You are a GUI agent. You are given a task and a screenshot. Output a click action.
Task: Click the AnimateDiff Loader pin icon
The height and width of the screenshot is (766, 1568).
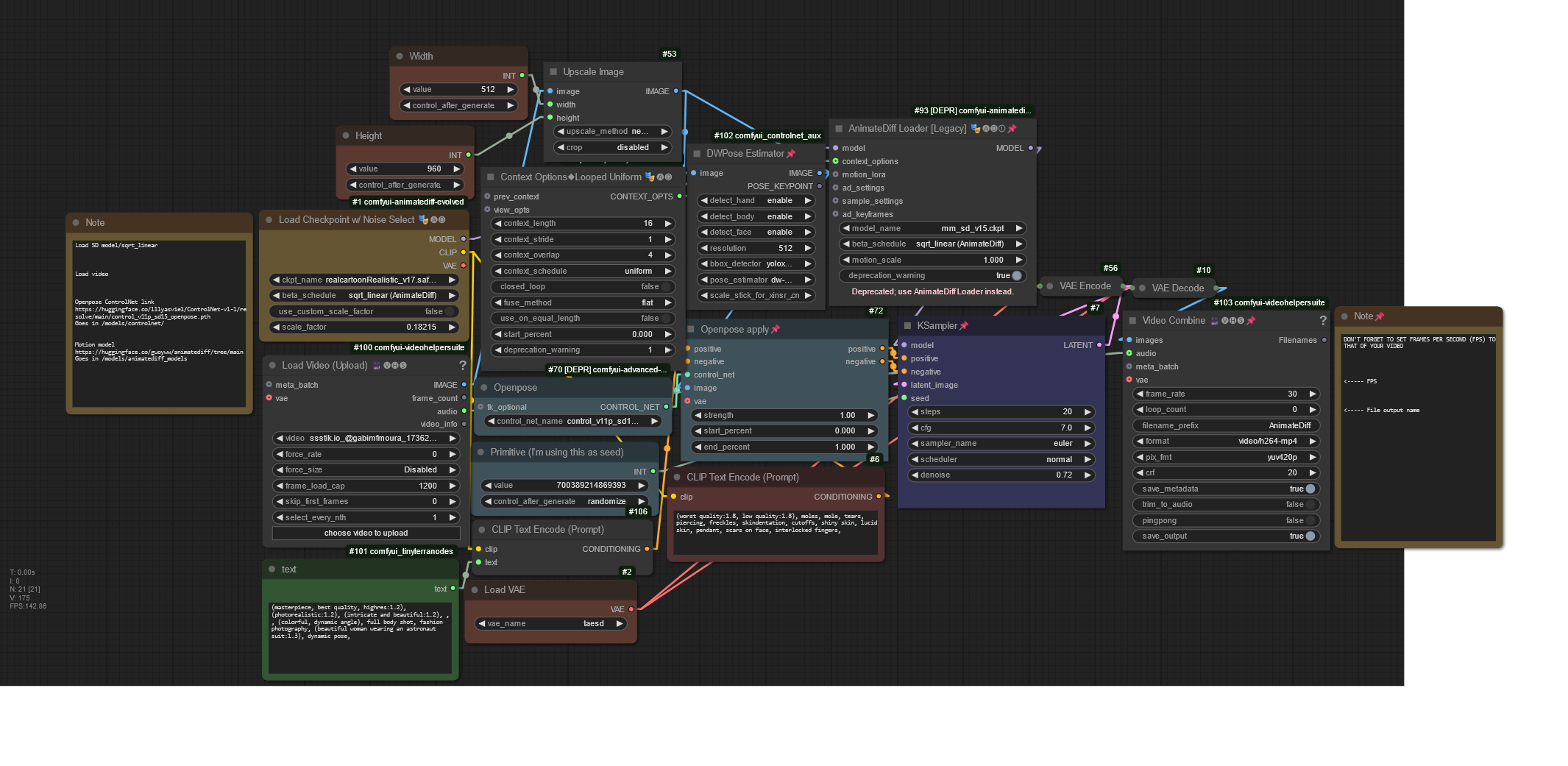coord(1012,129)
